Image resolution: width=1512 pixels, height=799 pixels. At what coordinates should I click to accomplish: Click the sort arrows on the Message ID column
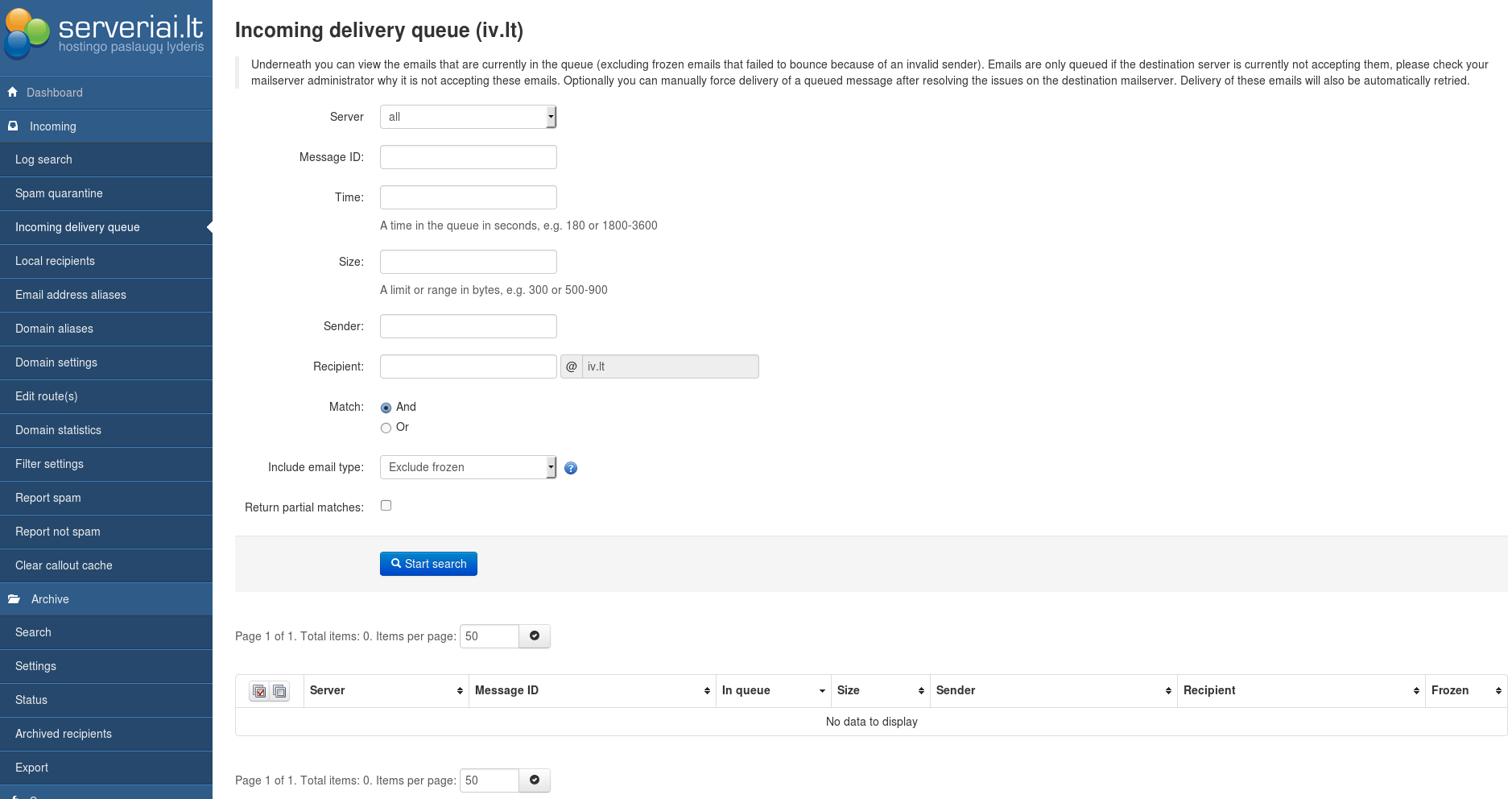pyautogui.click(x=707, y=691)
